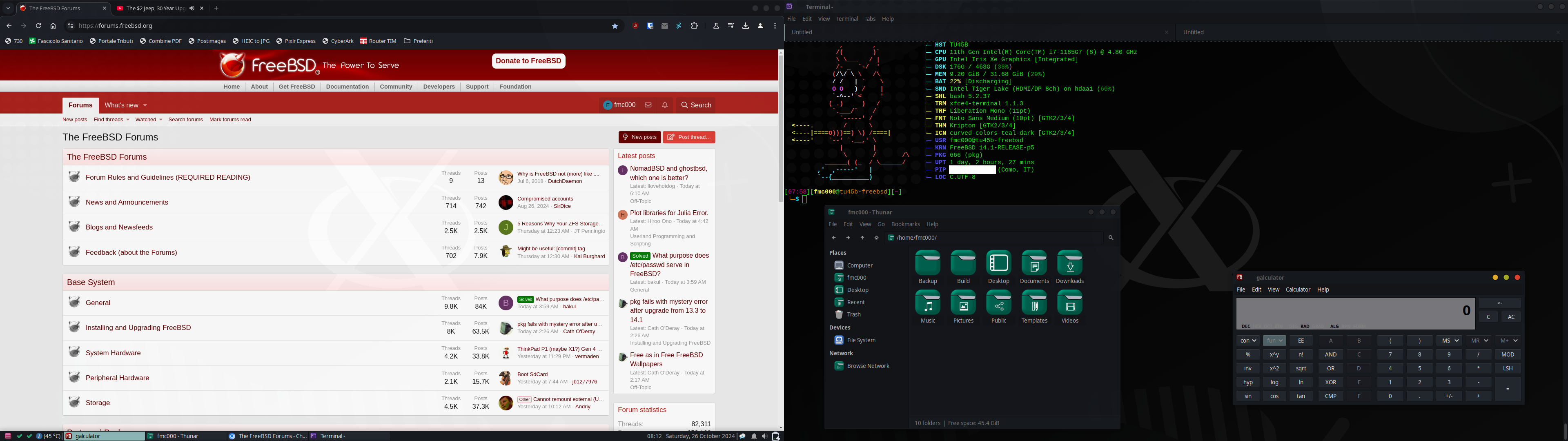The width and height of the screenshot is (1568, 441).
Task: Click AC button in galculator
Action: pyautogui.click(x=1511, y=317)
